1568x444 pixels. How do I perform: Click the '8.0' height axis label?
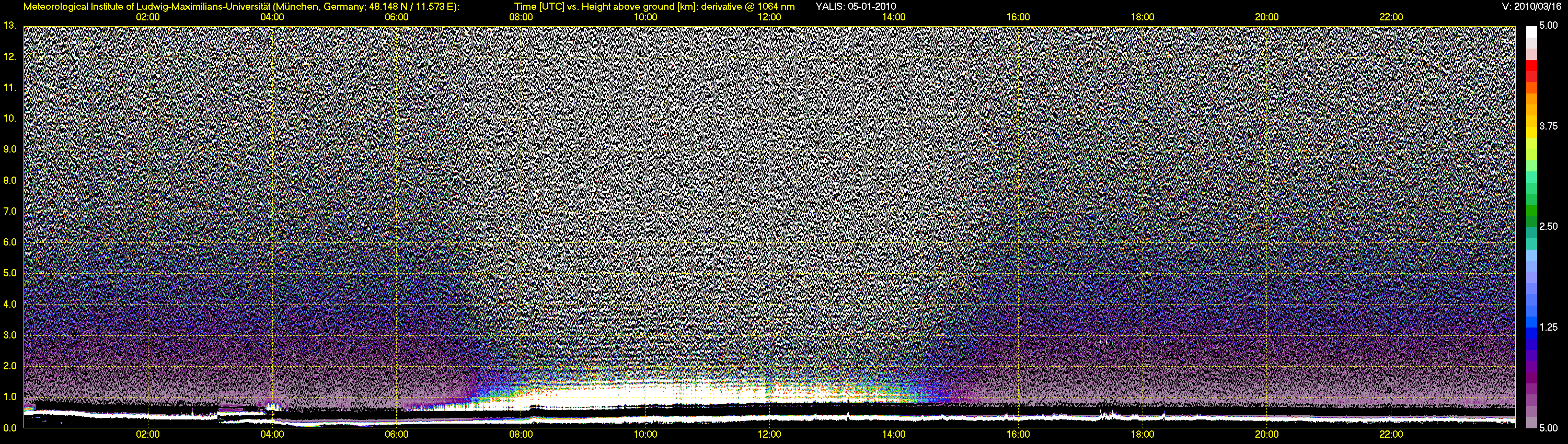(x=9, y=180)
